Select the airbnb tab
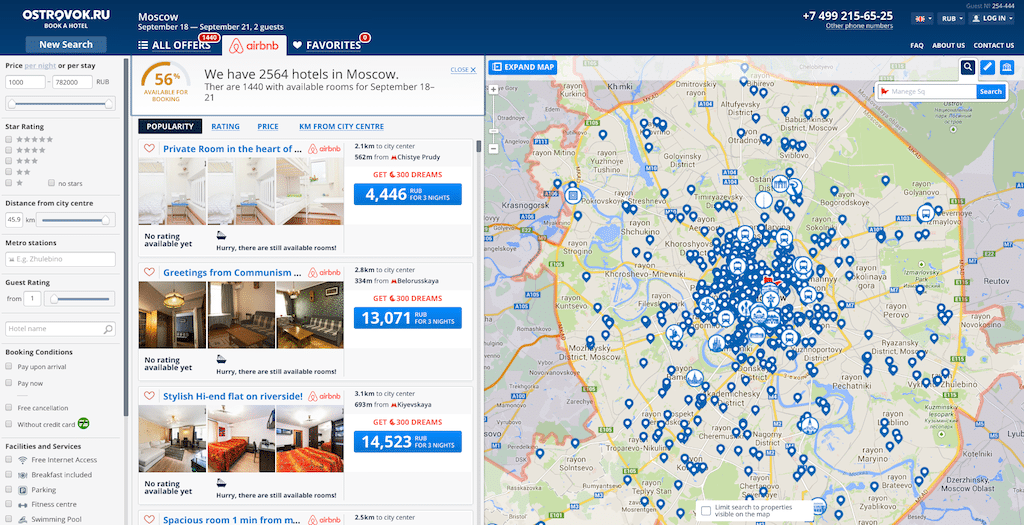Image resolution: width=1024 pixels, height=525 pixels. [x=254, y=46]
